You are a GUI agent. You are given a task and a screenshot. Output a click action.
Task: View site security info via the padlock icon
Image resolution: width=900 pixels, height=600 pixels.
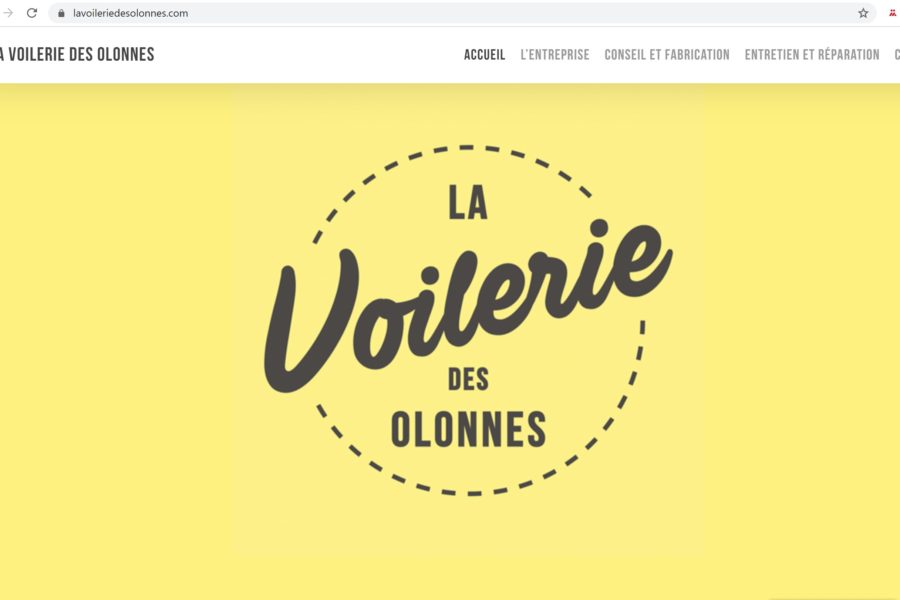61,13
